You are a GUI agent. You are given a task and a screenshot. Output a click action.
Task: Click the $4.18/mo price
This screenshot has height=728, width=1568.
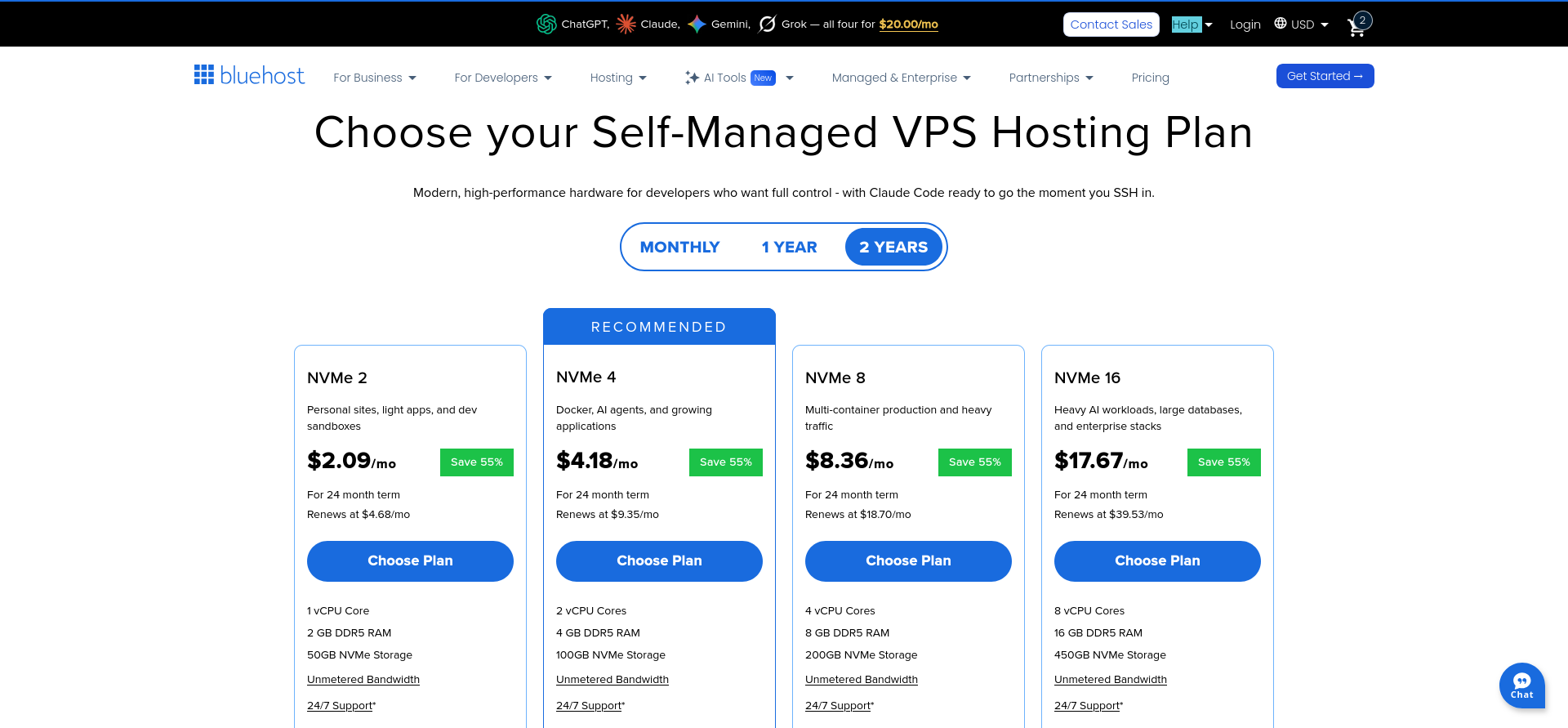tap(597, 461)
